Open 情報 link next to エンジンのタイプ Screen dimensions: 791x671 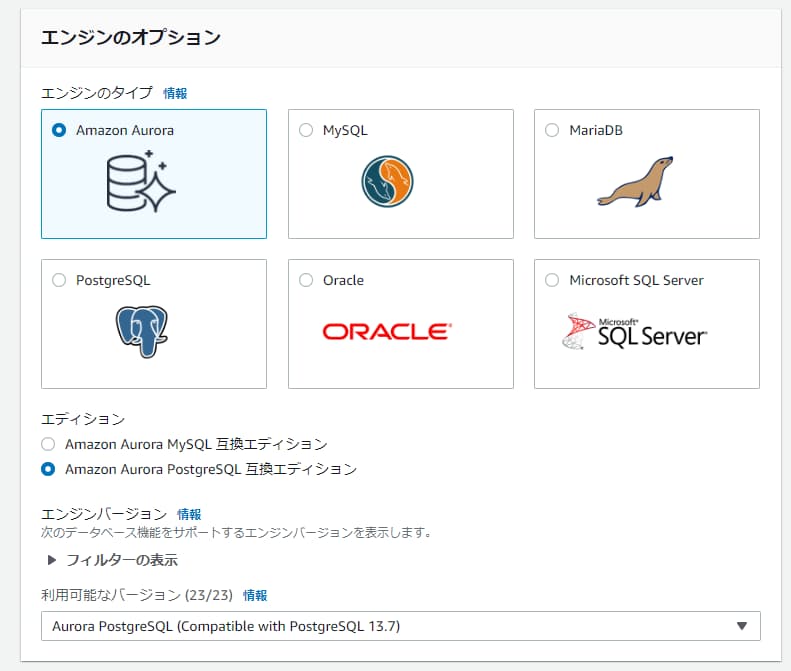pyautogui.click(x=175, y=93)
